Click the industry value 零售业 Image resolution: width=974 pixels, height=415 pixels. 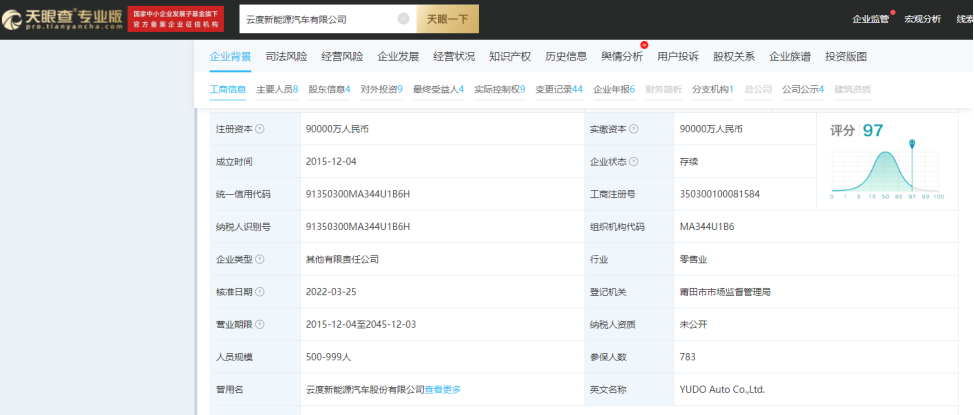point(694,259)
